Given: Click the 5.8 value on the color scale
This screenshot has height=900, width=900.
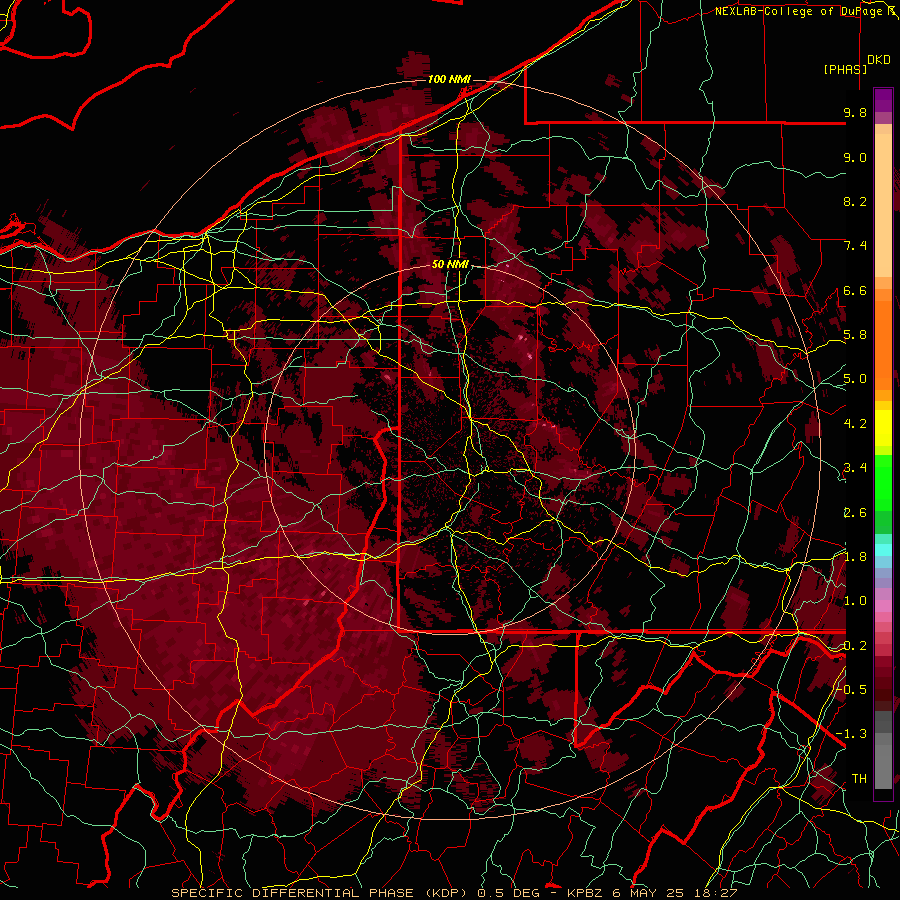Looking at the screenshot, I should pos(855,335).
